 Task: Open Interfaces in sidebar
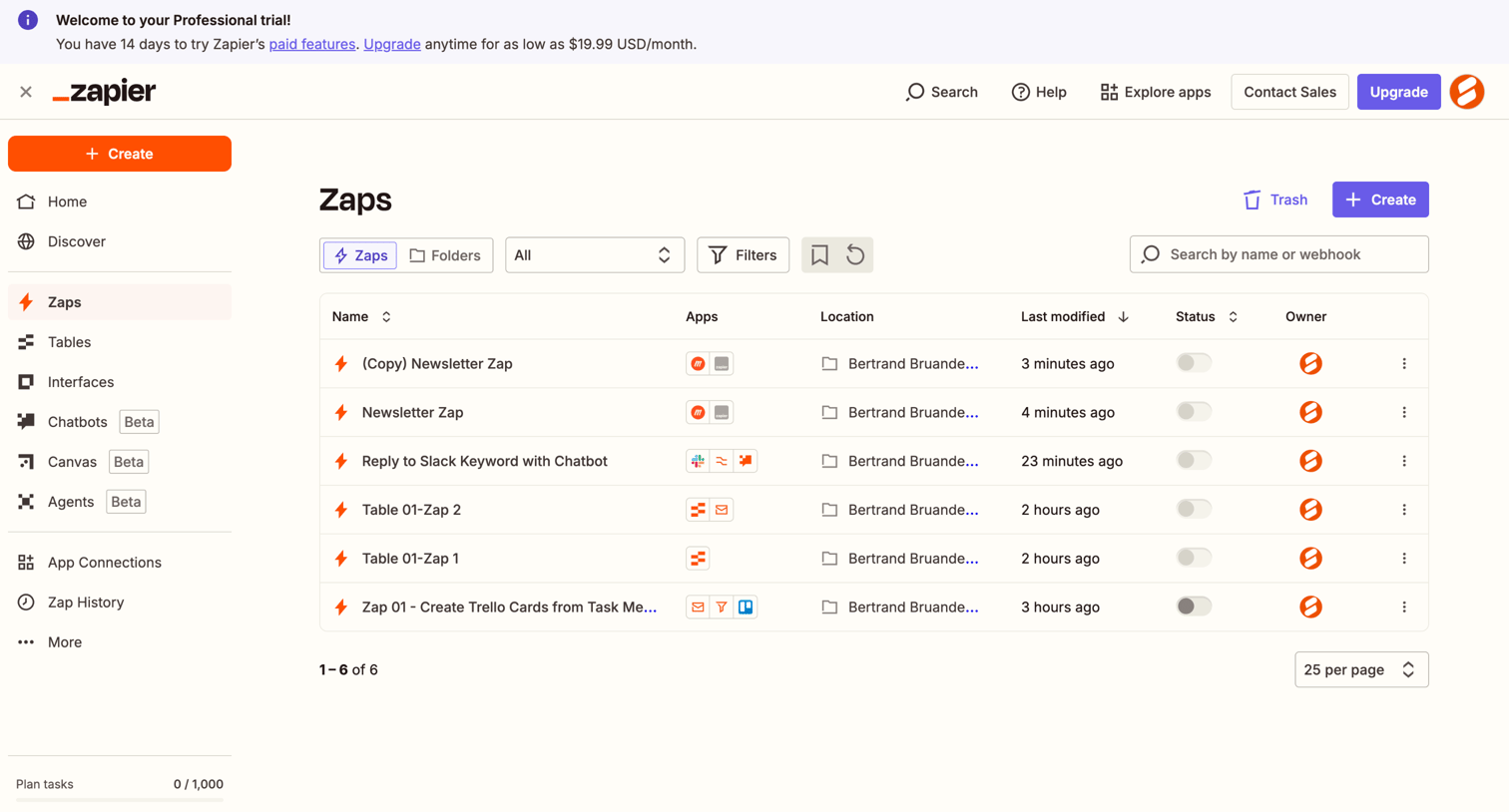coord(120,382)
